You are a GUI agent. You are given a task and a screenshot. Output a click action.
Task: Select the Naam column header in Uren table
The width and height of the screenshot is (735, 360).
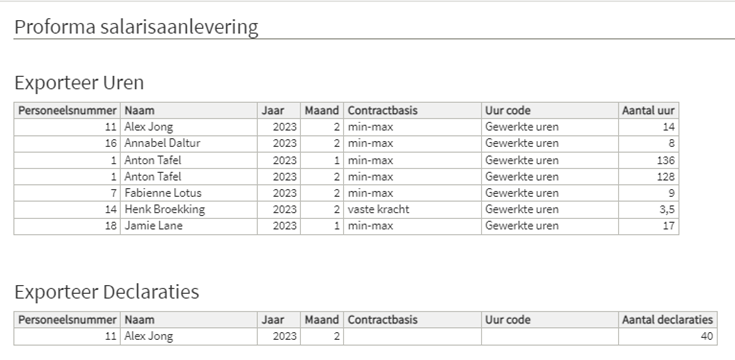pyautogui.click(x=188, y=111)
